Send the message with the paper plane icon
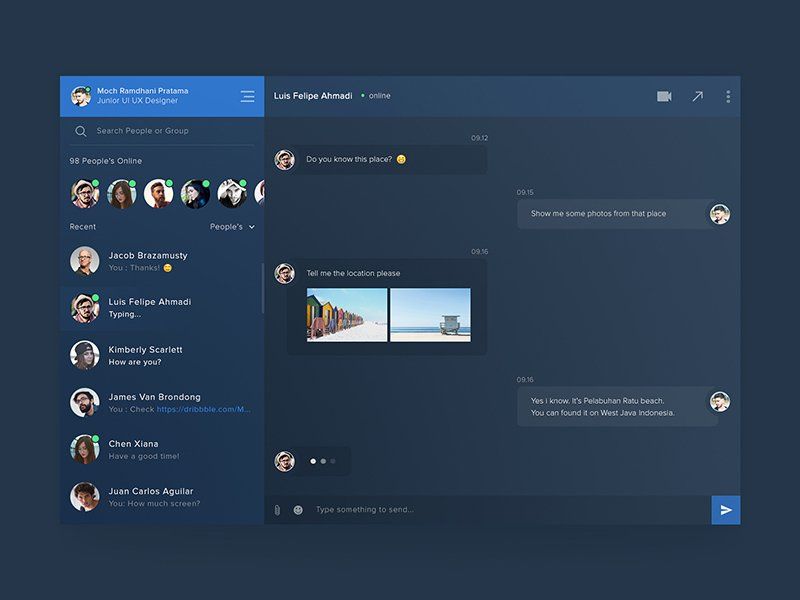Viewport: 800px width, 600px height. tap(727, 509)
